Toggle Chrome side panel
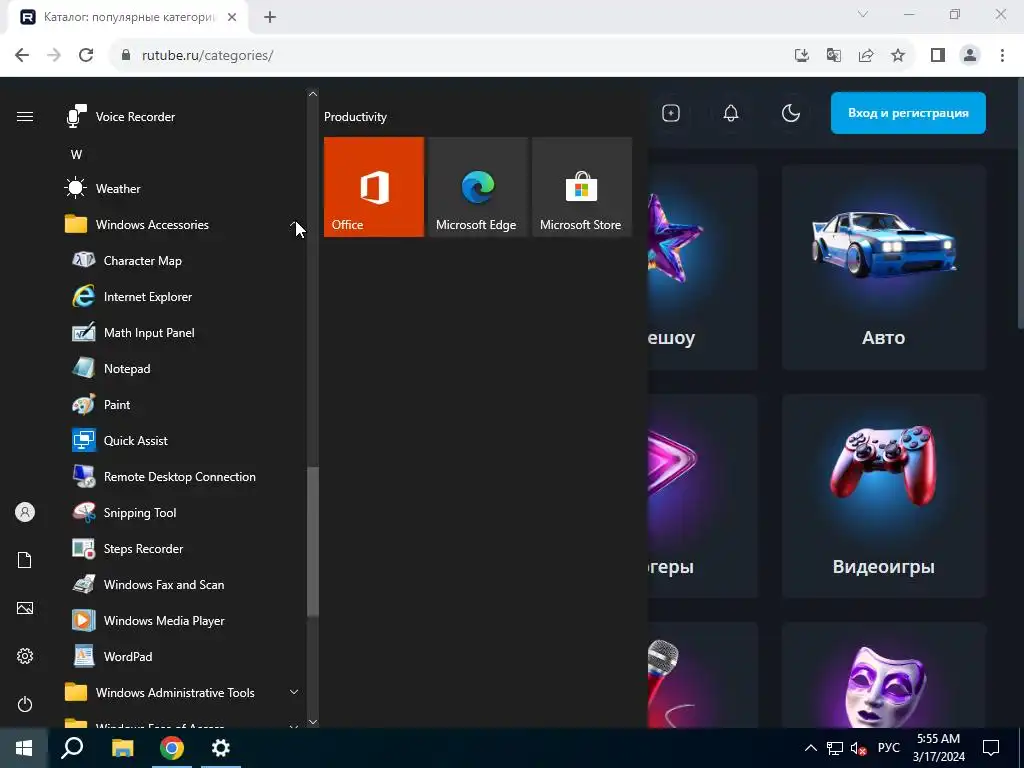 (x=938, y=56)
